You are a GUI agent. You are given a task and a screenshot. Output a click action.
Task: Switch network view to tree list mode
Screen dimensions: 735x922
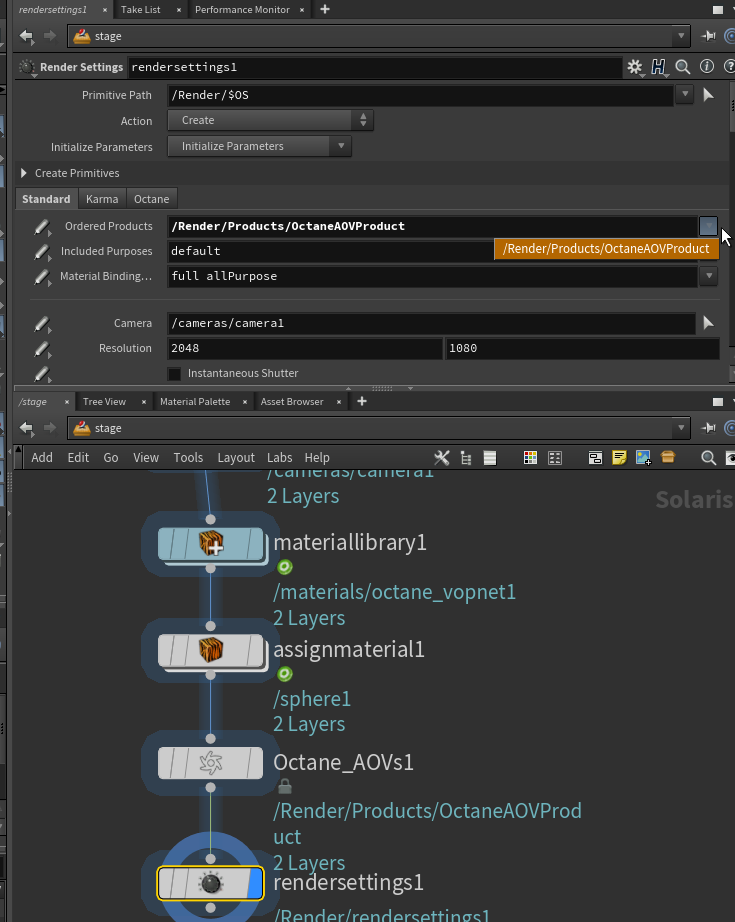466,457
